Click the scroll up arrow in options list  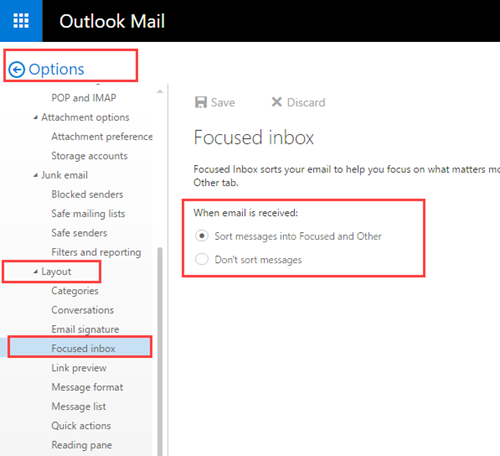click(160, 91)
